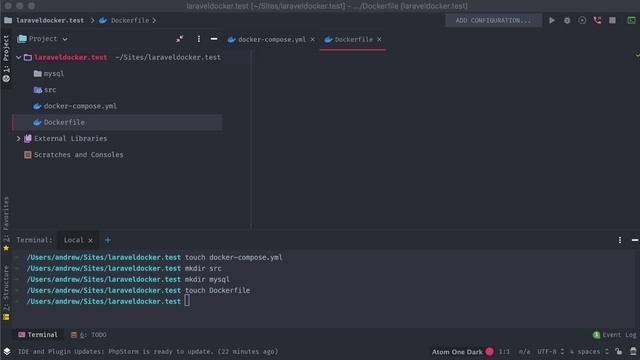Open the UTF-8 file encoding dropdown
Viewport: 640px width, 360px height.
pyautogui.click(x=550, y=351)
